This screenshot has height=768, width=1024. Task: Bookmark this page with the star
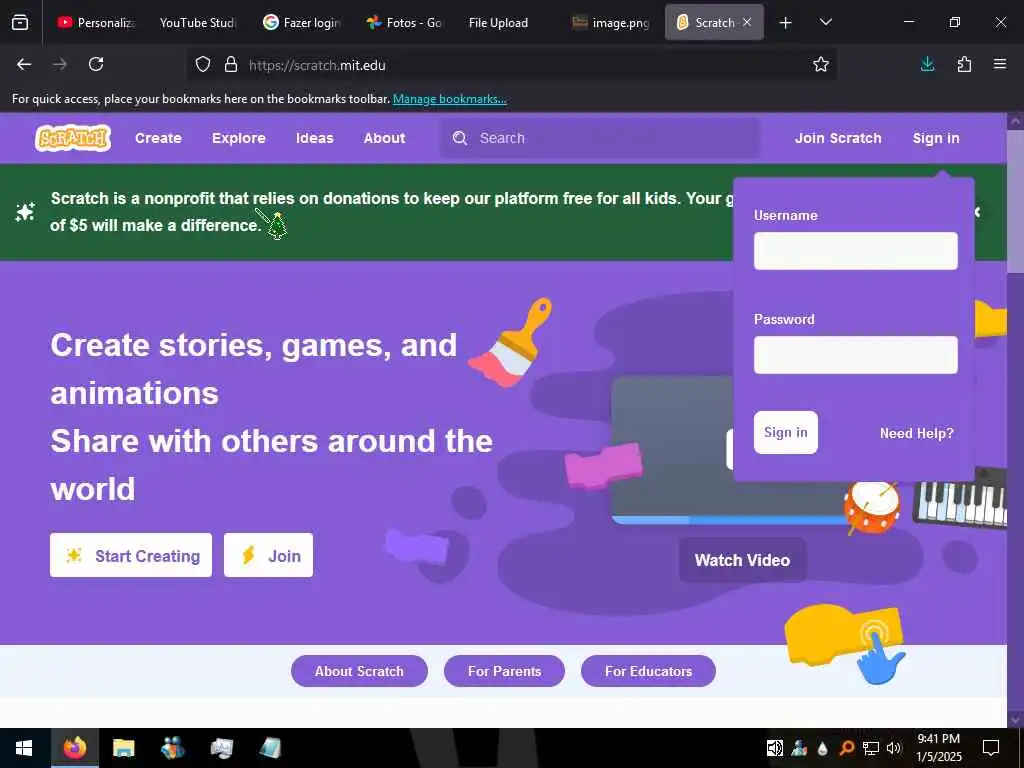[x=821, y=65]
